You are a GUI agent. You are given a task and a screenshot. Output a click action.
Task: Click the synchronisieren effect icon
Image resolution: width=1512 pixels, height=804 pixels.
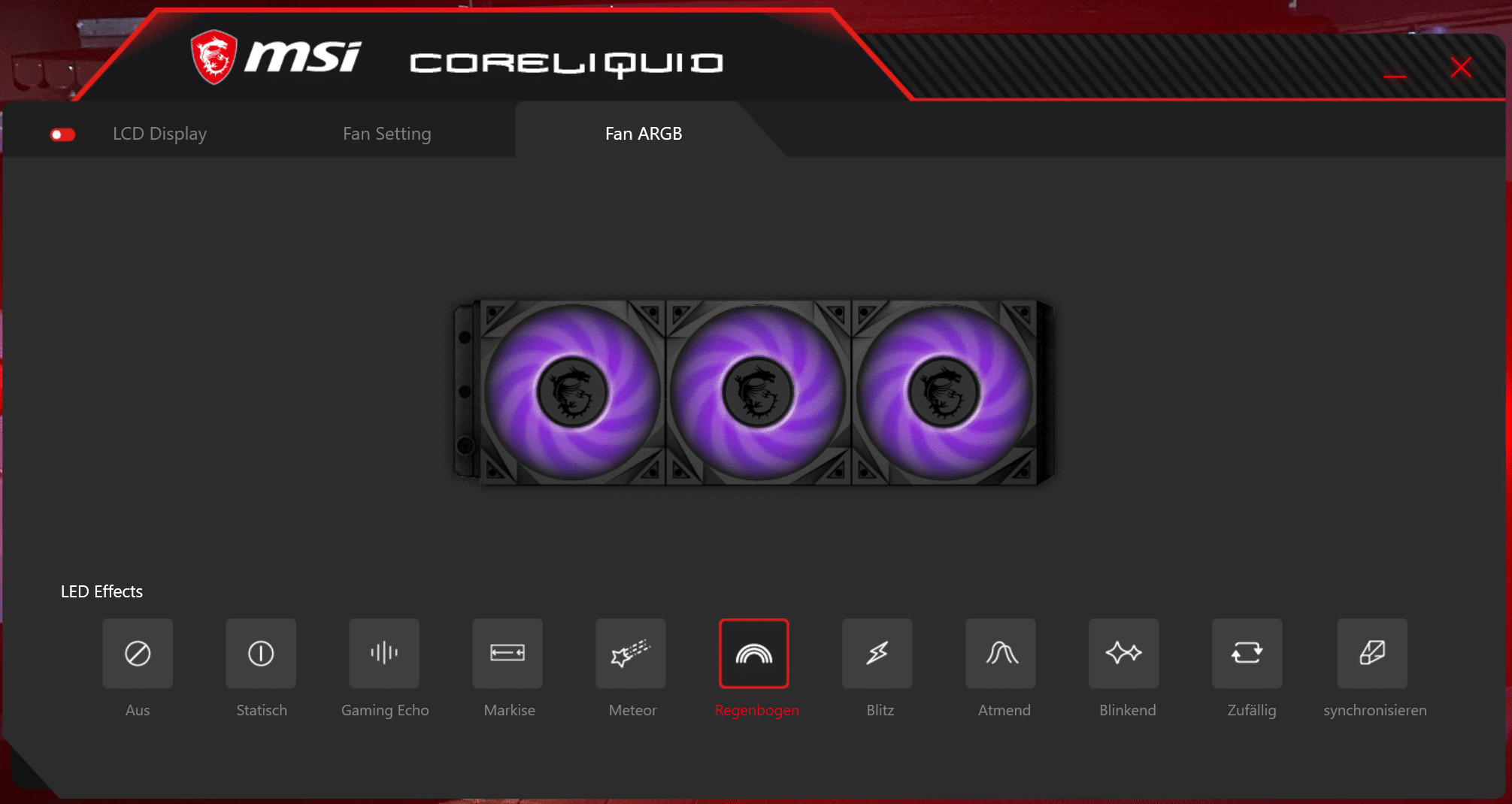[x=1372, y=653]
